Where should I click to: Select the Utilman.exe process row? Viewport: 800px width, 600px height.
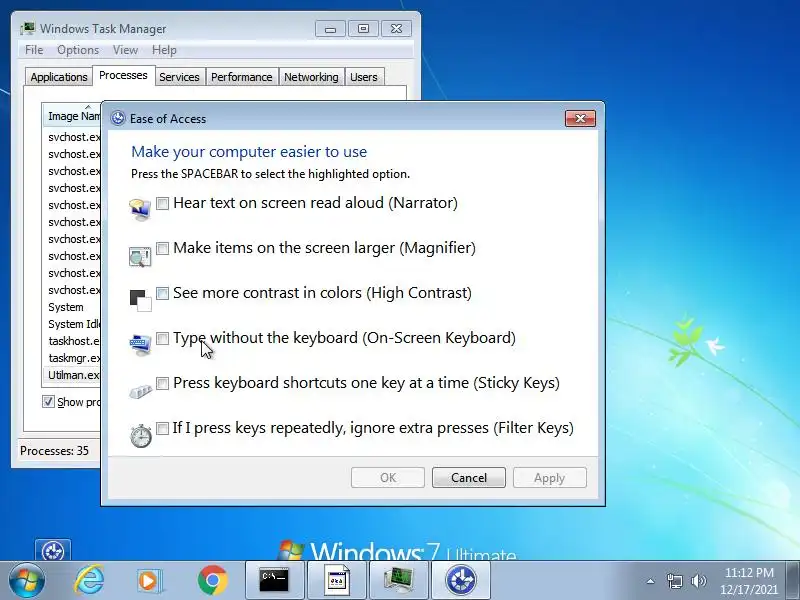pyautogui.click(x=72, y=375)
